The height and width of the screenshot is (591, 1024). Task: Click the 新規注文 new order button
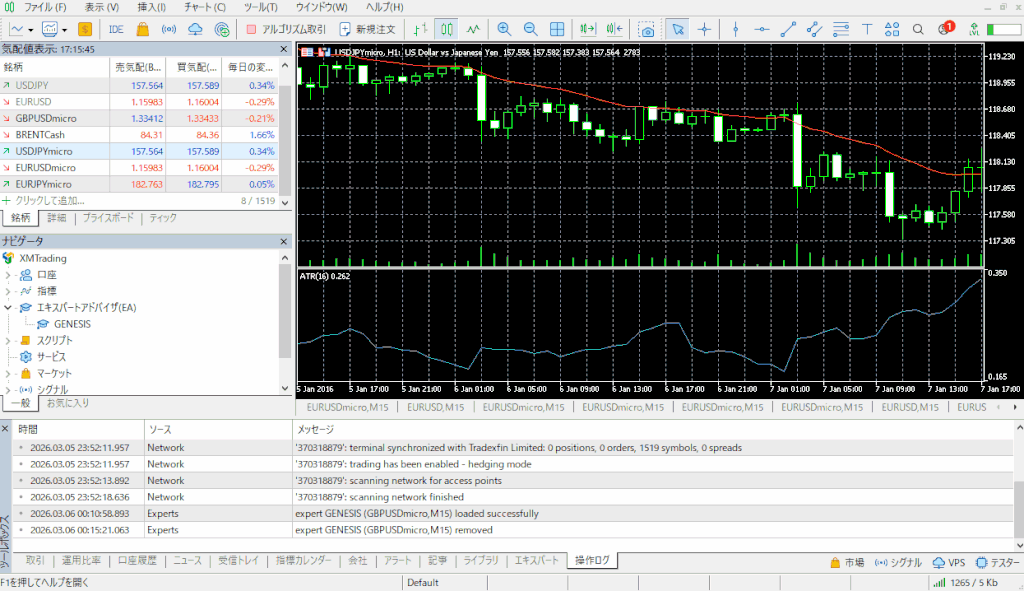click(x=372, y=29)
